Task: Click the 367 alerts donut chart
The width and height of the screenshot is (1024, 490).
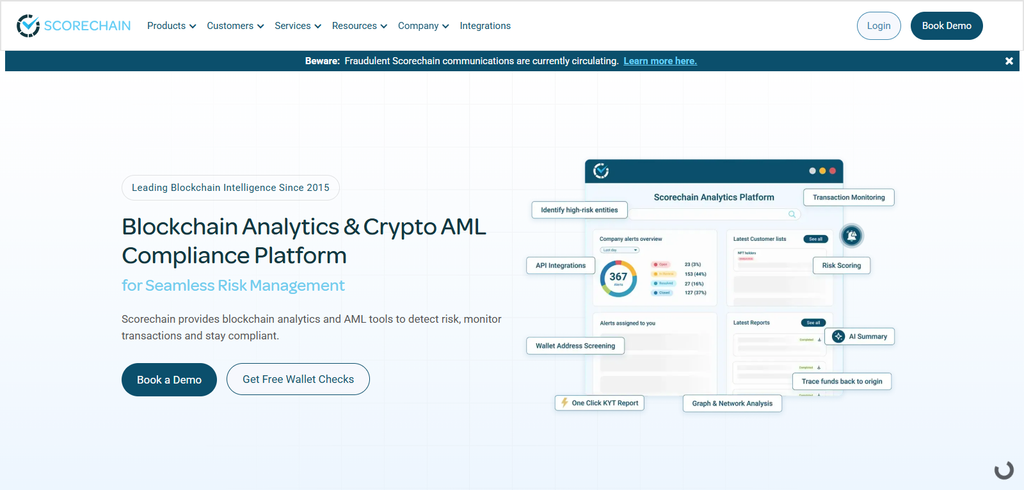Action: [x=618, y=278]
